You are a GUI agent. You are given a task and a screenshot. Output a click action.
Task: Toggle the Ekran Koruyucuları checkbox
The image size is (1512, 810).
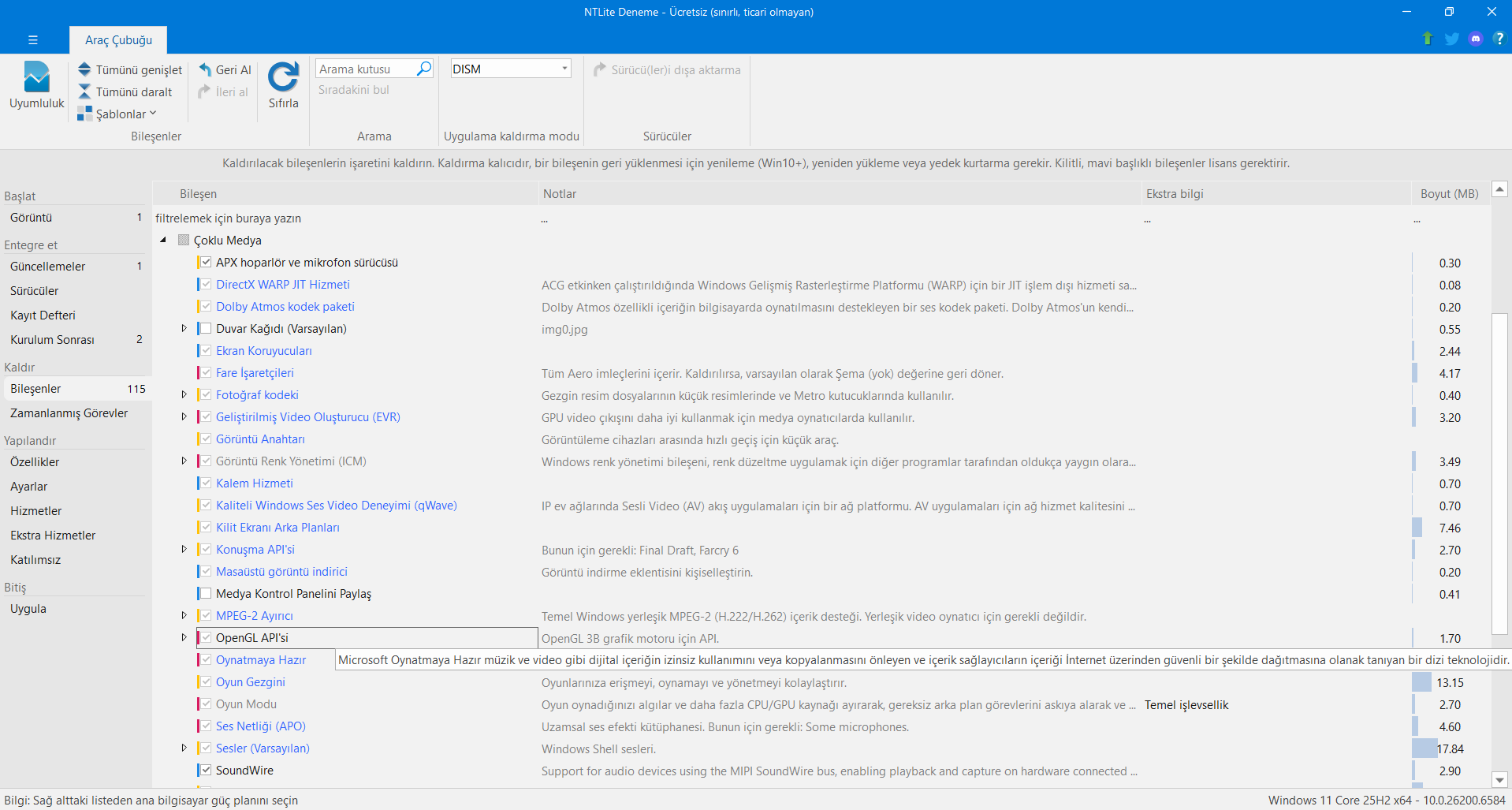(206, 350)
